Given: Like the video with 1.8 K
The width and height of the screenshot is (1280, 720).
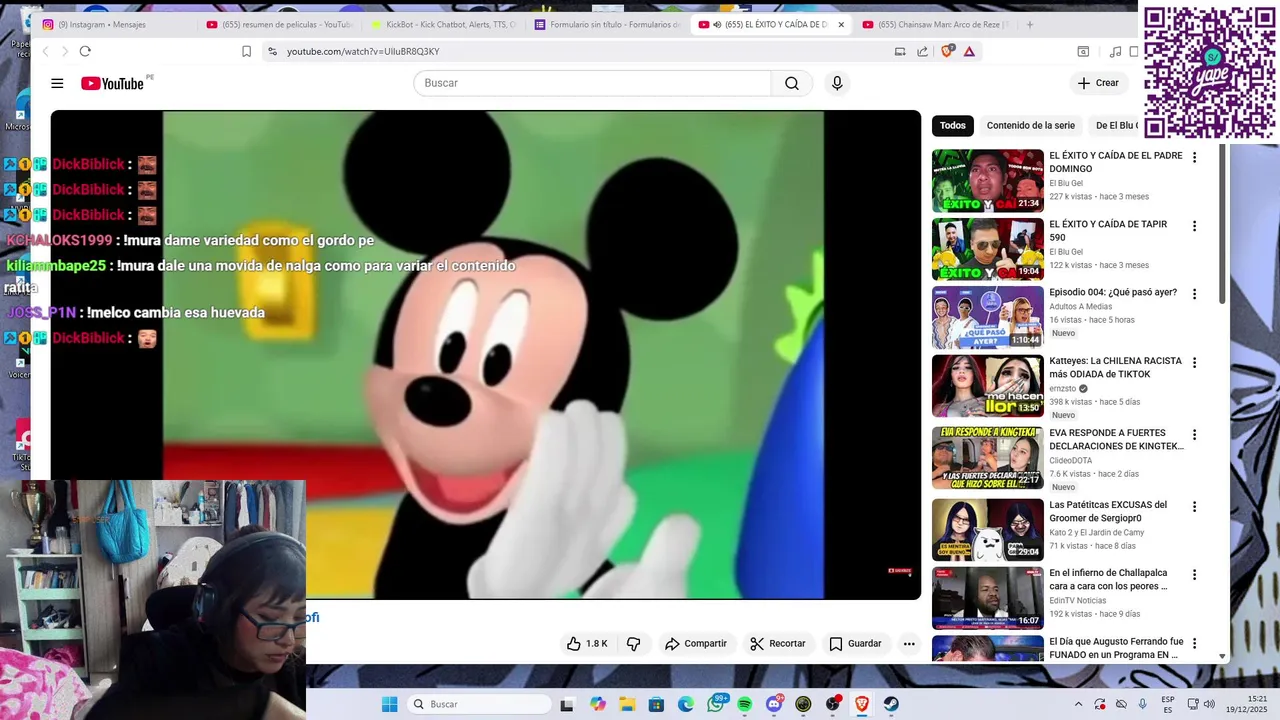Looking at the screenshot, I should (x=588, y=644).
